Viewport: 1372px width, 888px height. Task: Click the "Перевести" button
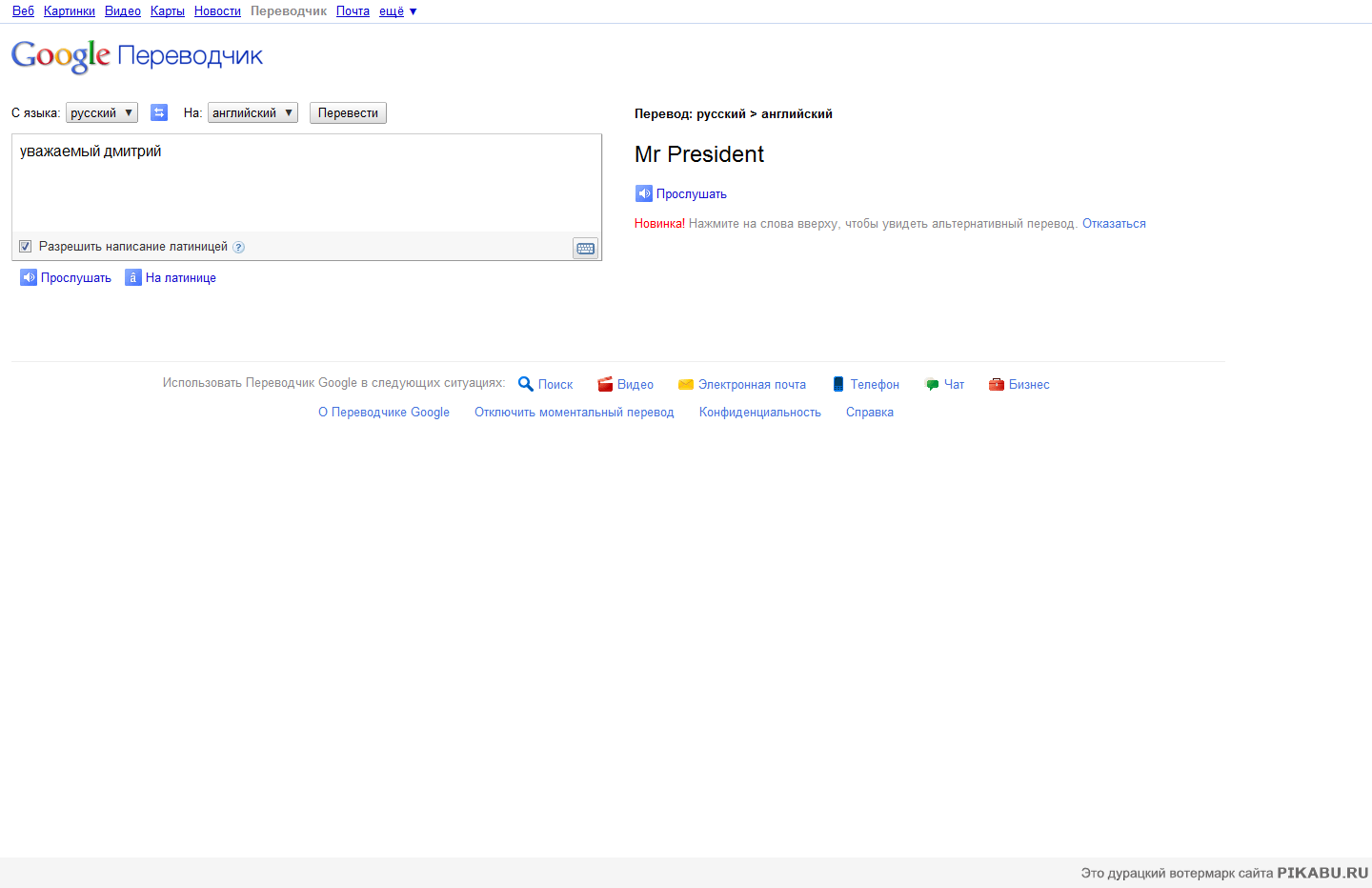(x=348, y=112)
